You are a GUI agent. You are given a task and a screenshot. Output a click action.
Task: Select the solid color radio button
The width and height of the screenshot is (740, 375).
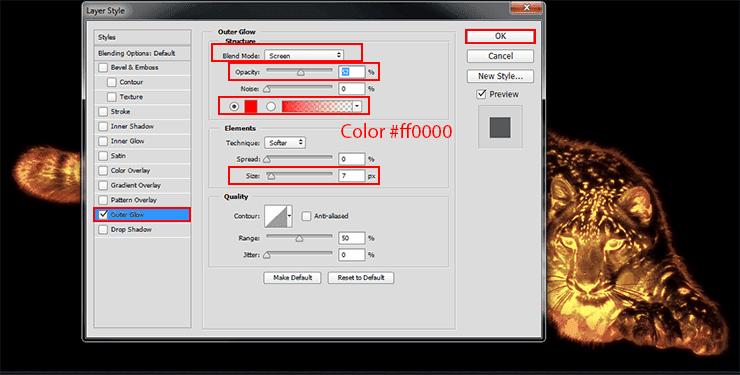pos(234,107)
